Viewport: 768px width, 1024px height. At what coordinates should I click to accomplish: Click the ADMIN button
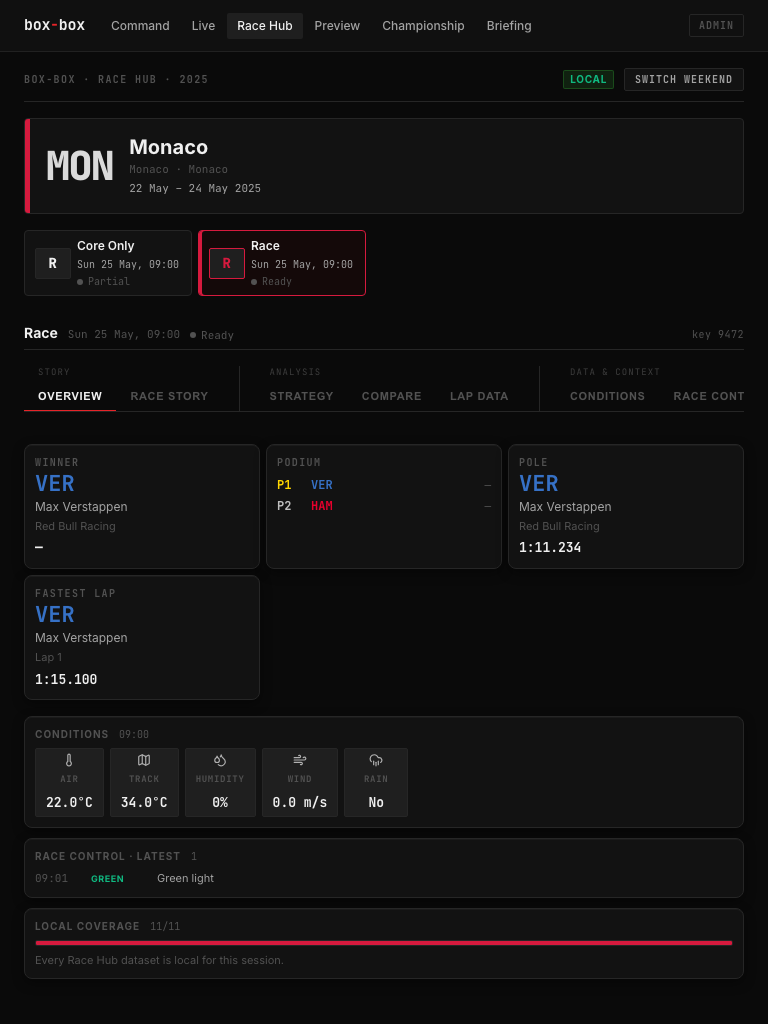click(x=716, y=25)
